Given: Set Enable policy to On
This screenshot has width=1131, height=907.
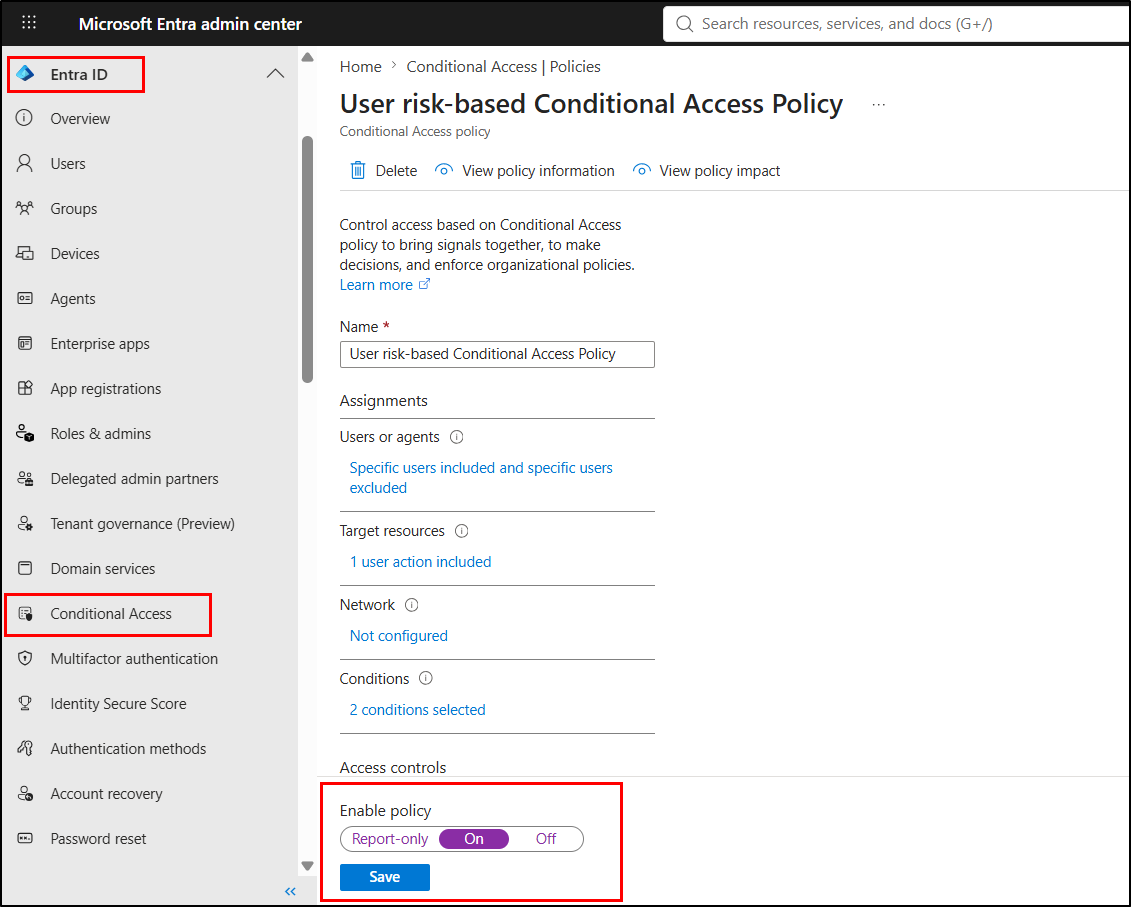Looking at the screenshot, I should pos(474,838).
